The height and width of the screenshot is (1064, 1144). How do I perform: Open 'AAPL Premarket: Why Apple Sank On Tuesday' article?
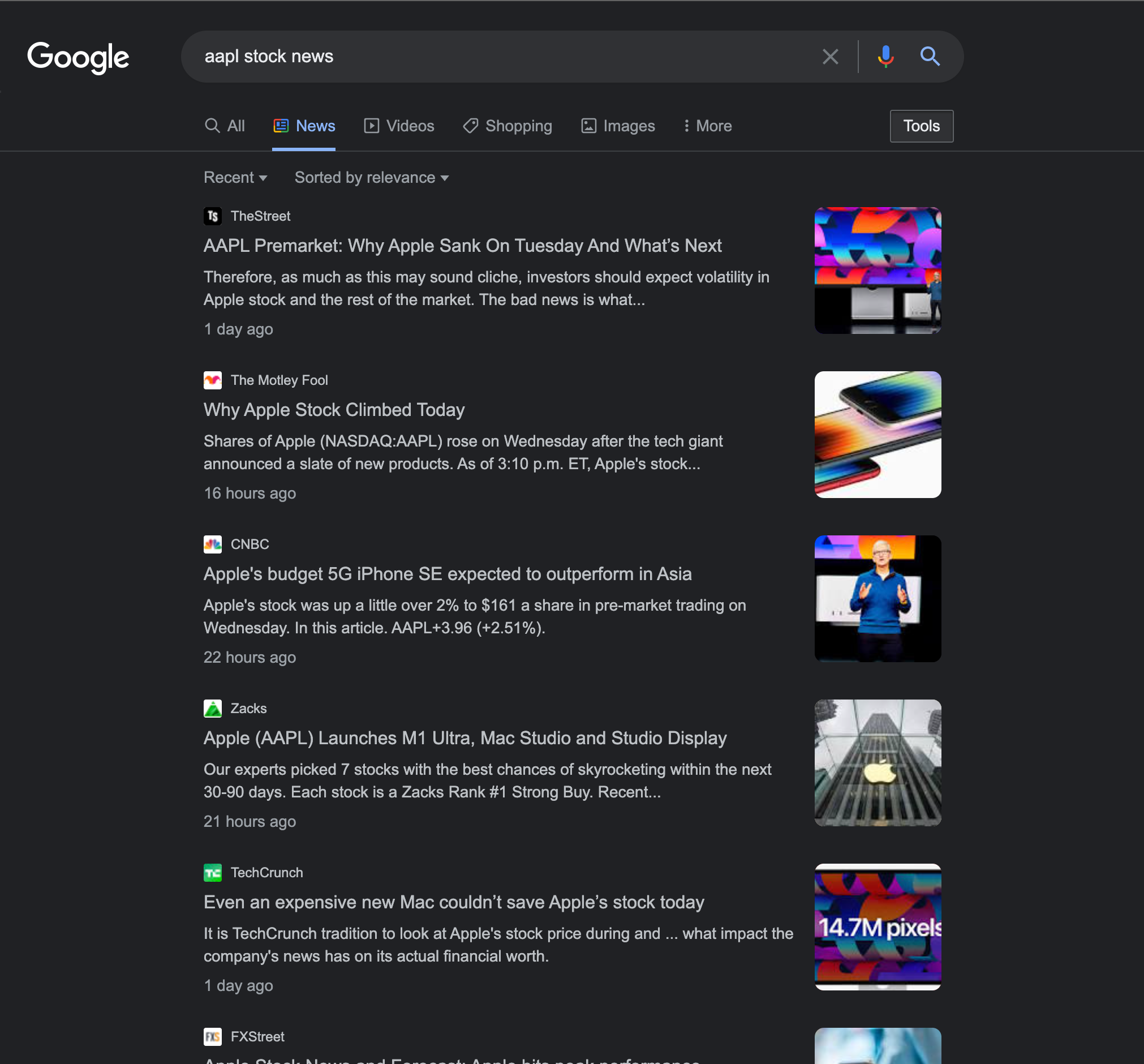tap(462, 246)
